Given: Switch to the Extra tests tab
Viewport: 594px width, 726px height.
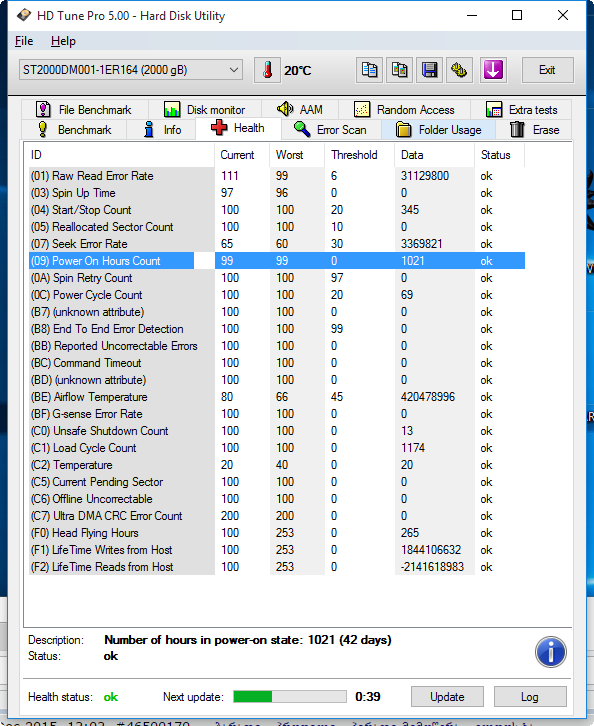Looking at the screenshot, I should [x=521, y=110].
